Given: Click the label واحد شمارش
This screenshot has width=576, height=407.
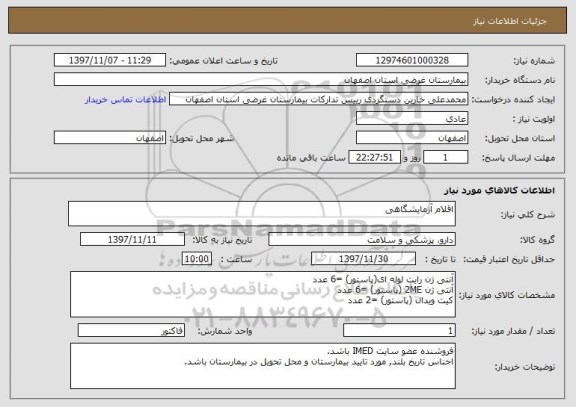Looking at the screenshot, I should coord(225,331).
